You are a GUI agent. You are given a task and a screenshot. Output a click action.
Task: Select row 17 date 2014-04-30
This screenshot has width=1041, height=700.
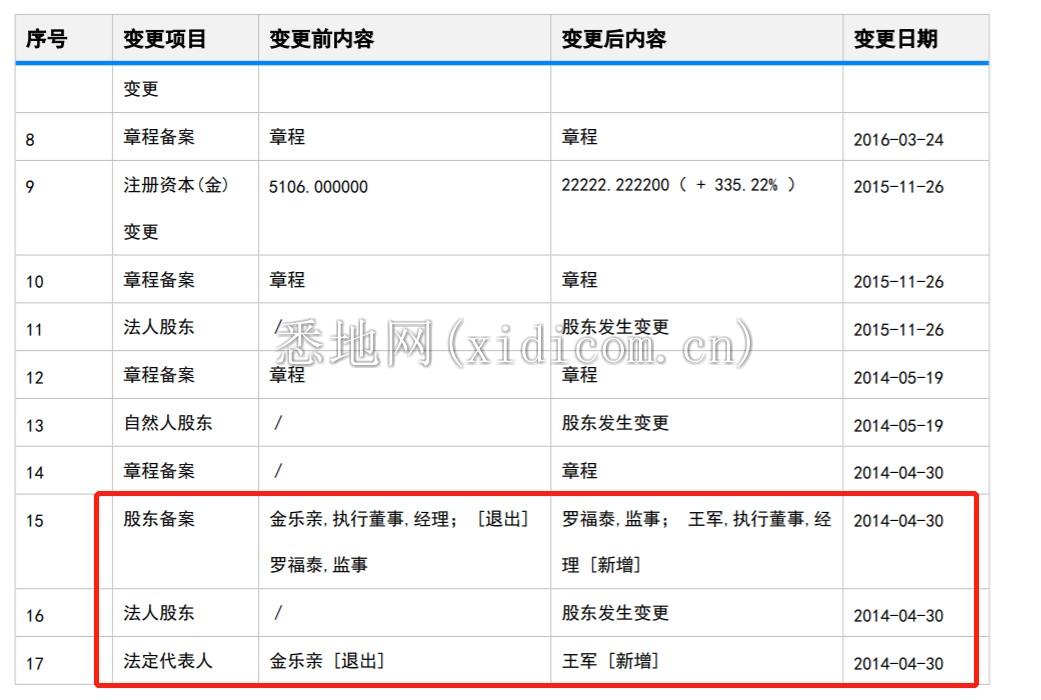click(x=898, y=663)
